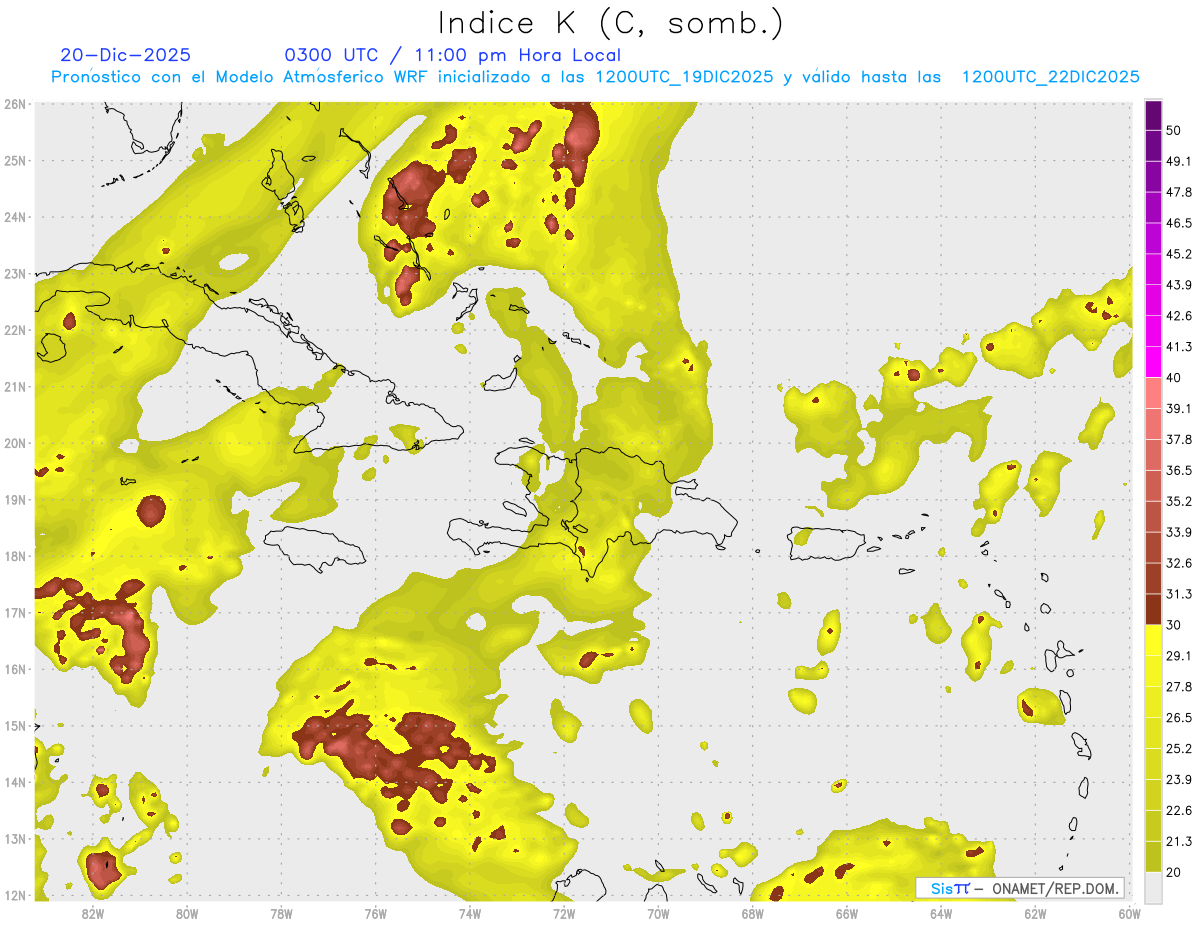Click the colorbar value 22.6
The height and width of the screenshot is (927, 1200).
[1179, 811]
